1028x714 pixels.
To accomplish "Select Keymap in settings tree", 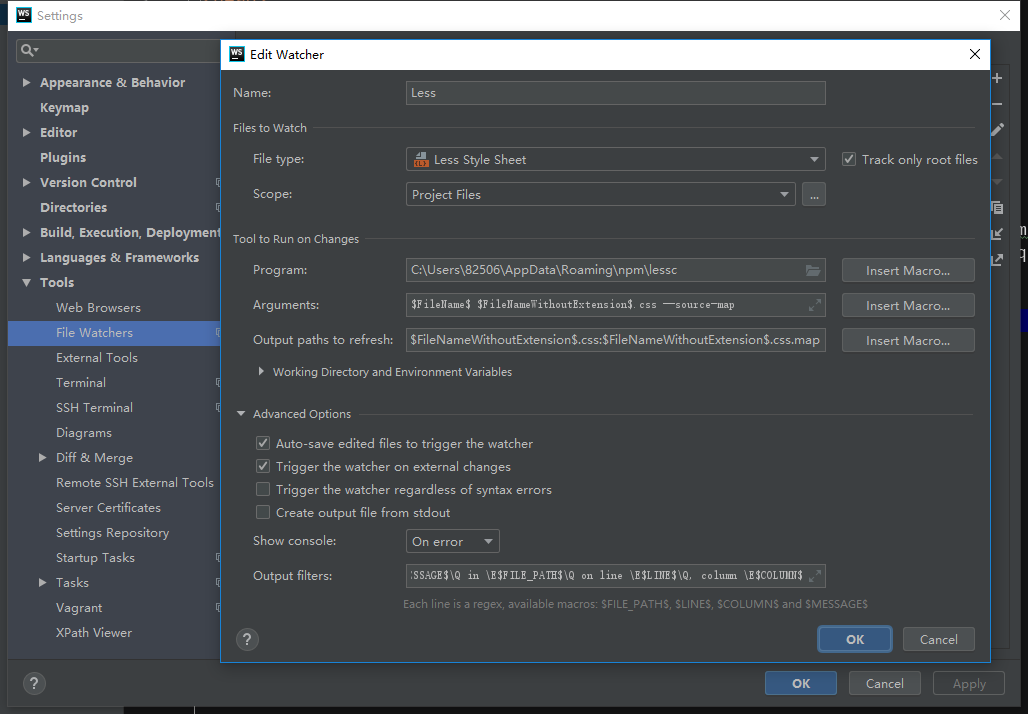I will (64, 108).
